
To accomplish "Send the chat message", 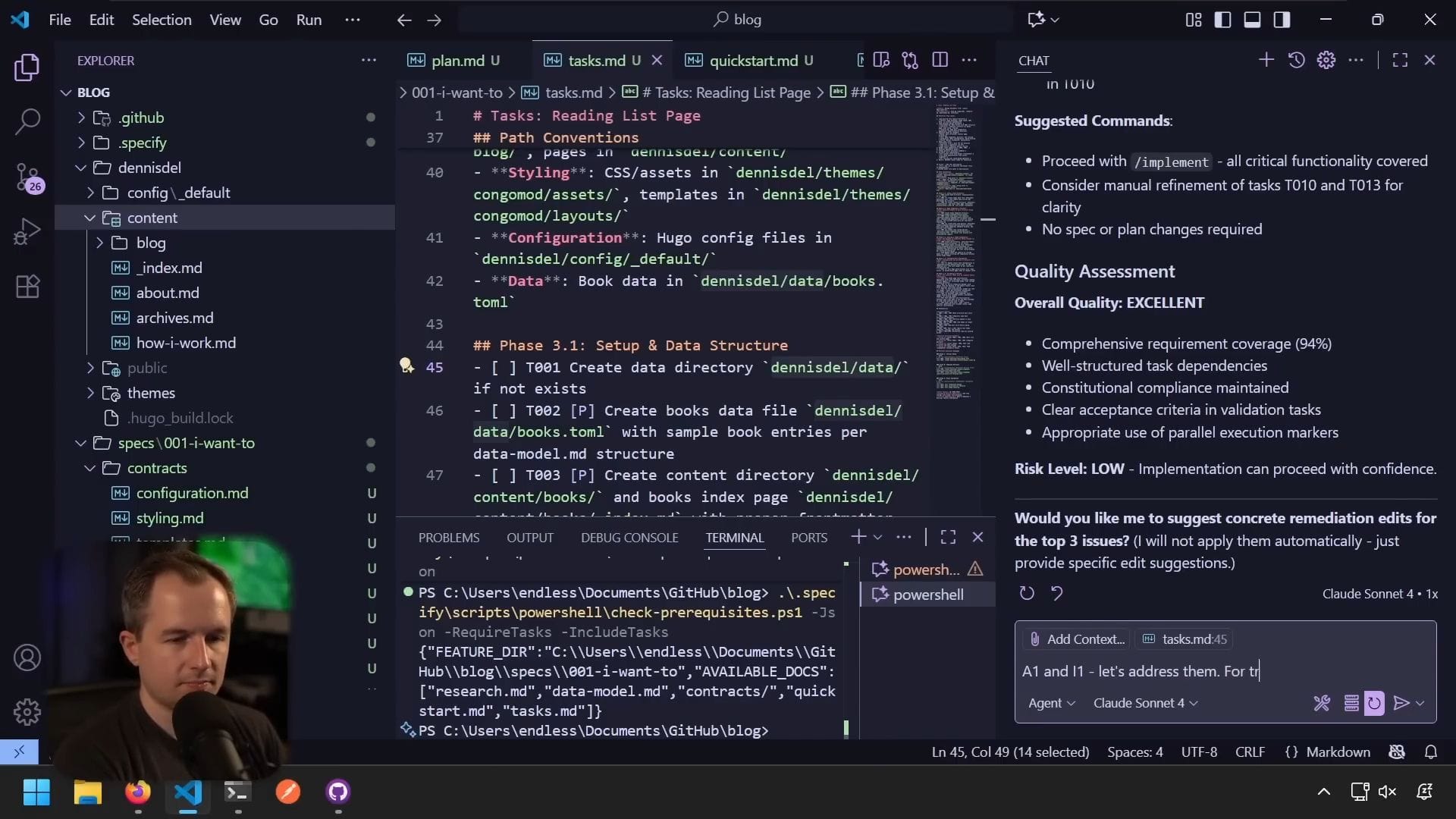I will tap(1401, 703).
